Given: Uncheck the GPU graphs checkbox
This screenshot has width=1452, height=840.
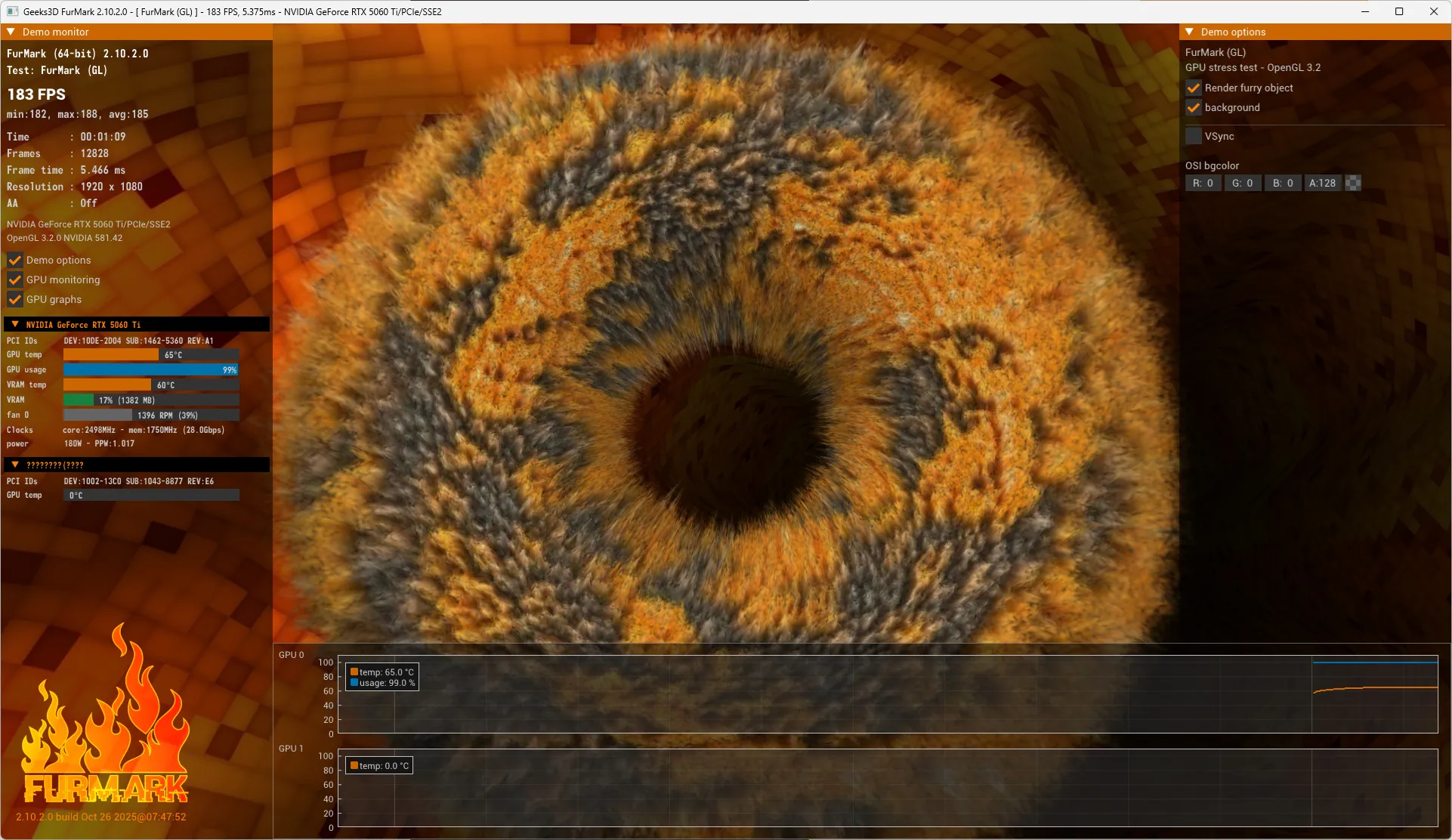Looking at the screenshot, I should tap(14, 299).
